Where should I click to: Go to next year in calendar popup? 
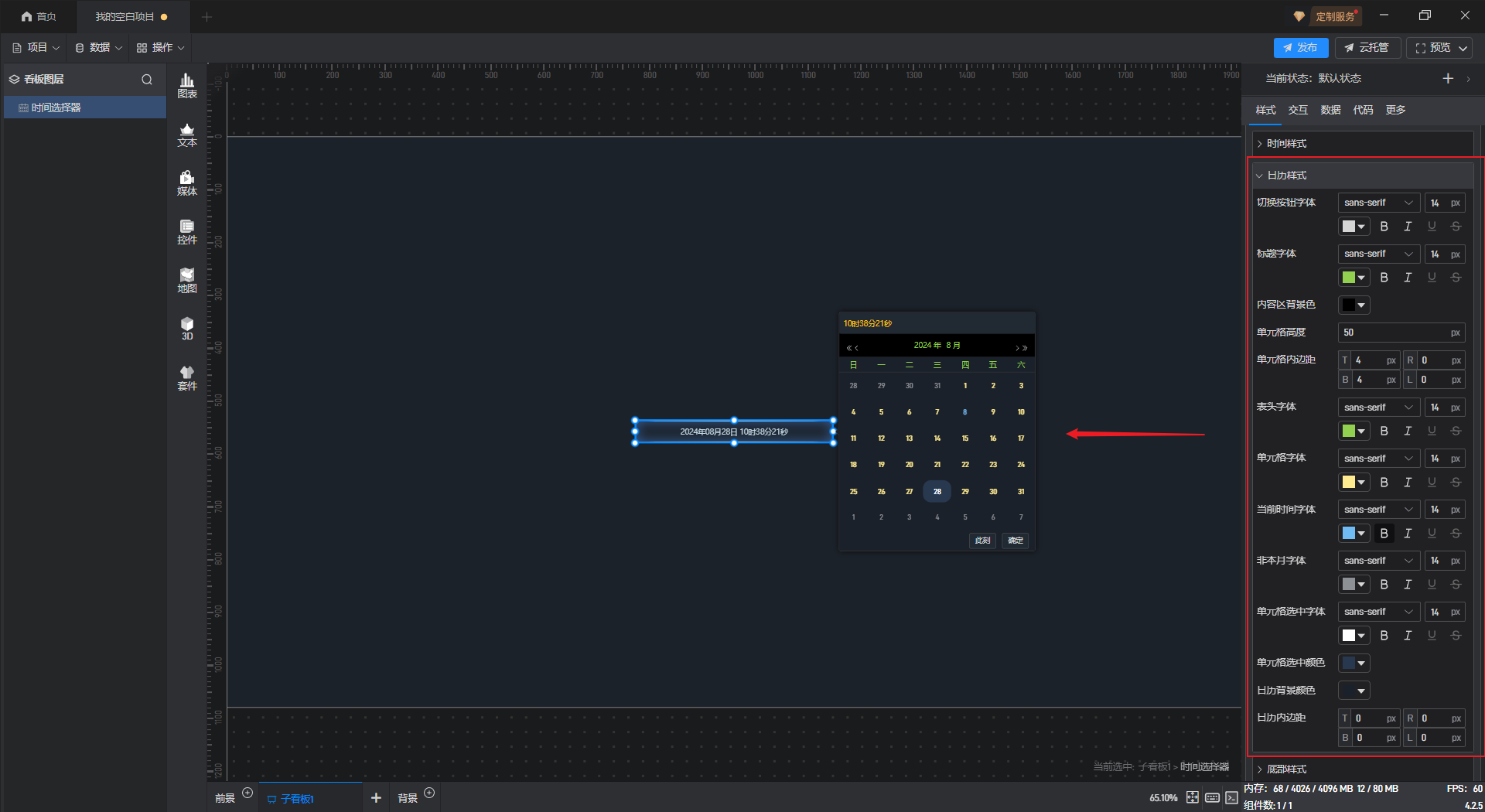pyautogui.click(x=1026, y=348)
